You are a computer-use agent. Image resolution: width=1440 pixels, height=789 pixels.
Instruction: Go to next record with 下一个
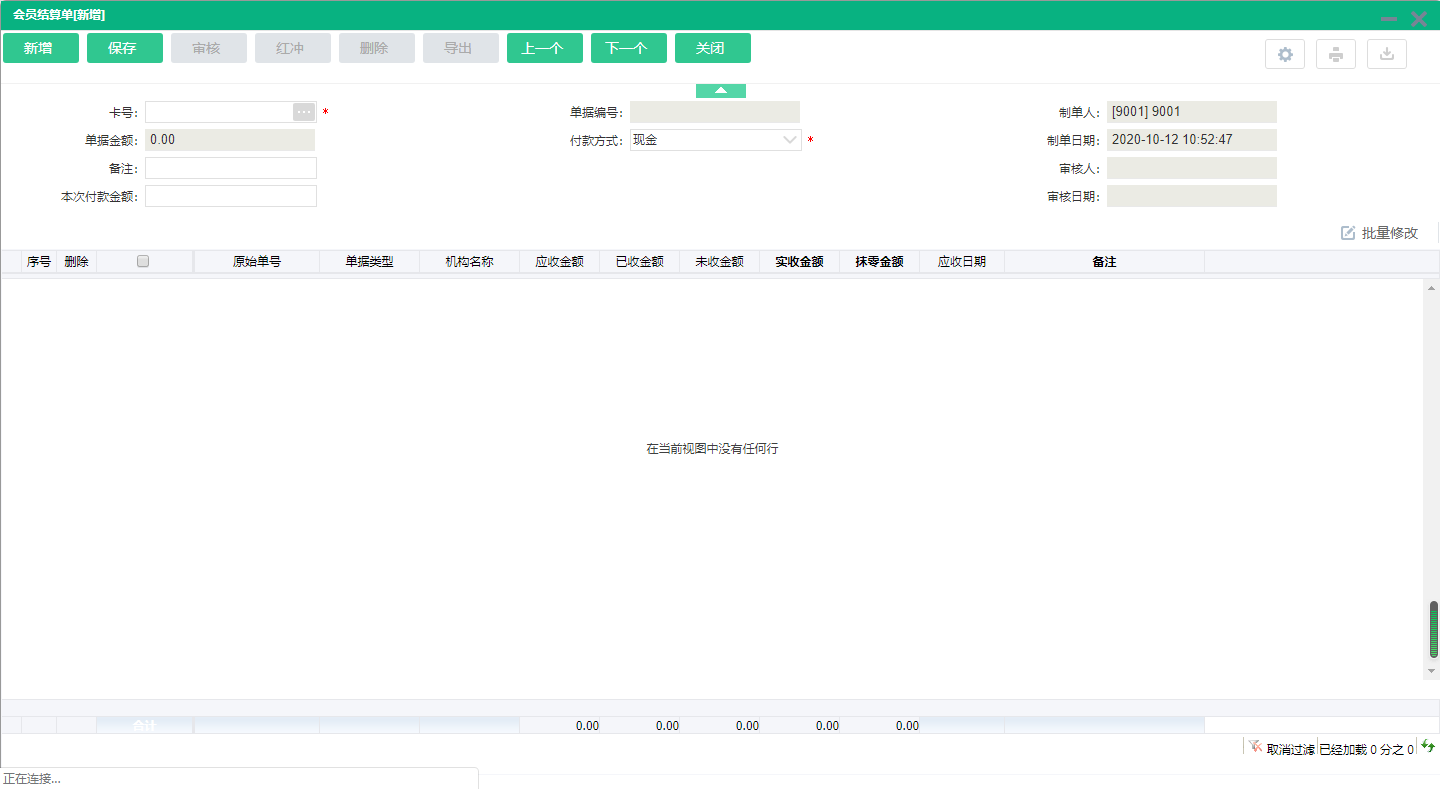point(629,48)
